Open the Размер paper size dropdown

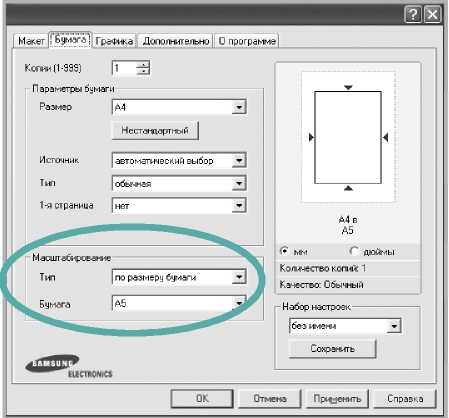click(x=179, y=107)
